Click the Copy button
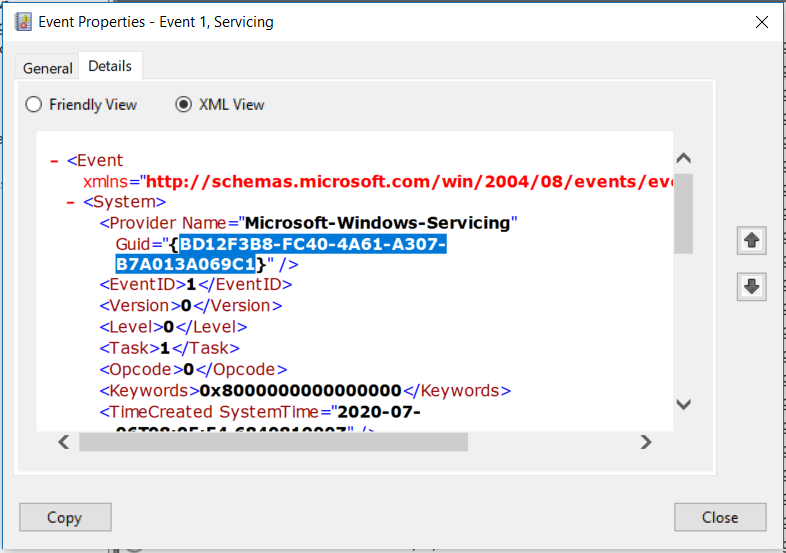The height and width of the screenshot is (553, 786). tap(65, 517)
